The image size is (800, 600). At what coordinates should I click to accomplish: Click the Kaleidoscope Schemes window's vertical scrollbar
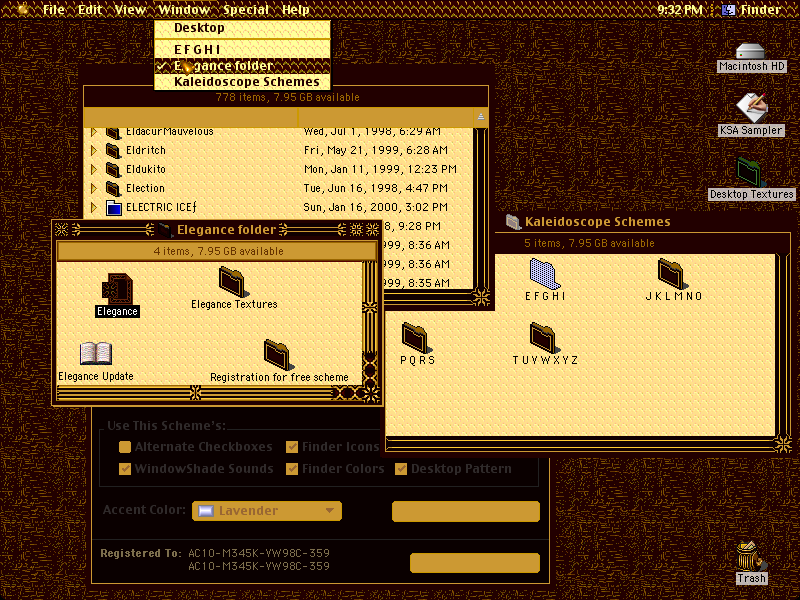[783, 345]
